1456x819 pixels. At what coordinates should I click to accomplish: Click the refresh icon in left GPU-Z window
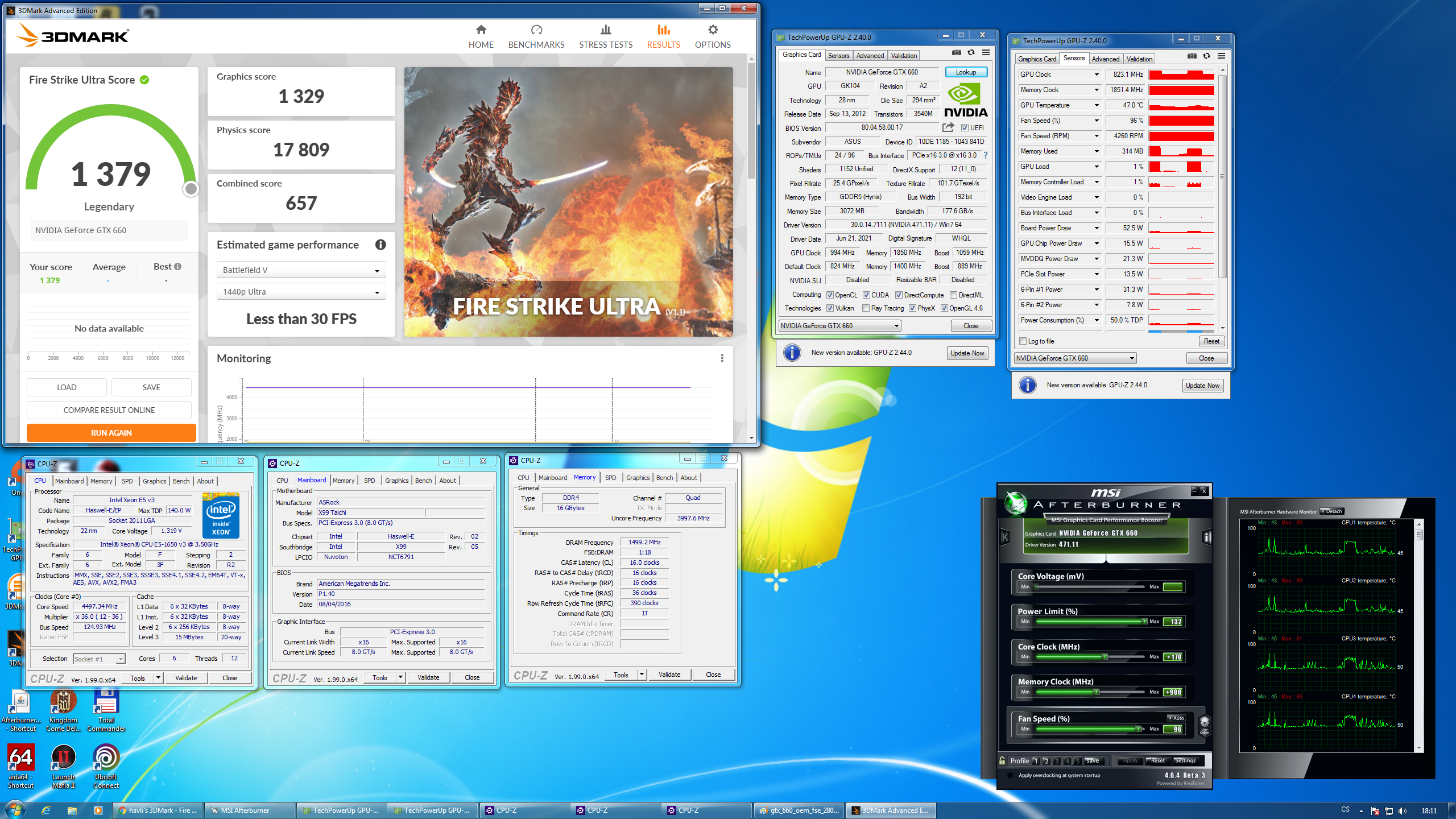coord(971,53)
